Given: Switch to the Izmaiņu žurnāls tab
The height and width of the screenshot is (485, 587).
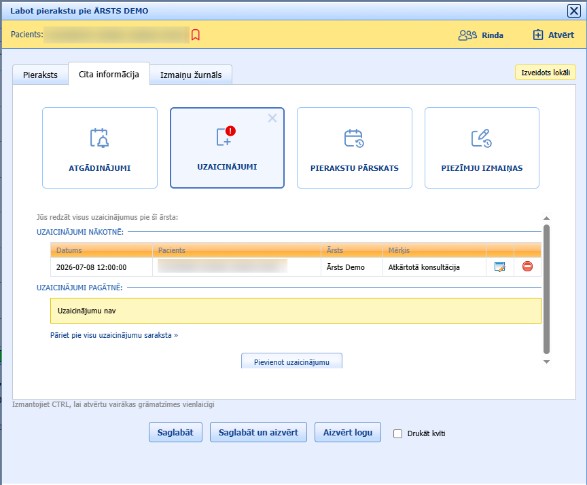Looking at the screenshot, I should [191, 75].
